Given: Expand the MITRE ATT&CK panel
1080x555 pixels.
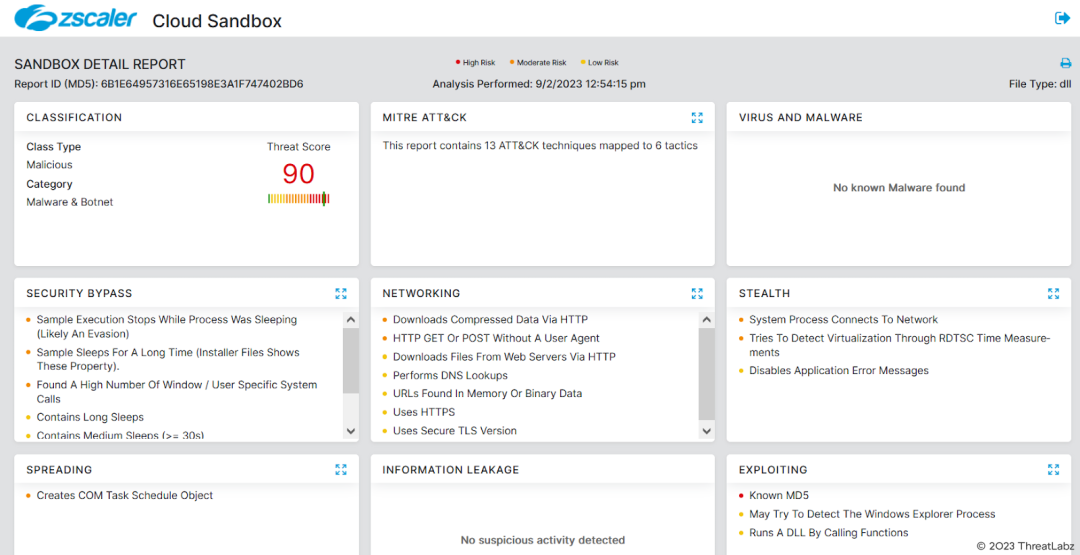Looking at the screenshot, I should pos(697,118).
